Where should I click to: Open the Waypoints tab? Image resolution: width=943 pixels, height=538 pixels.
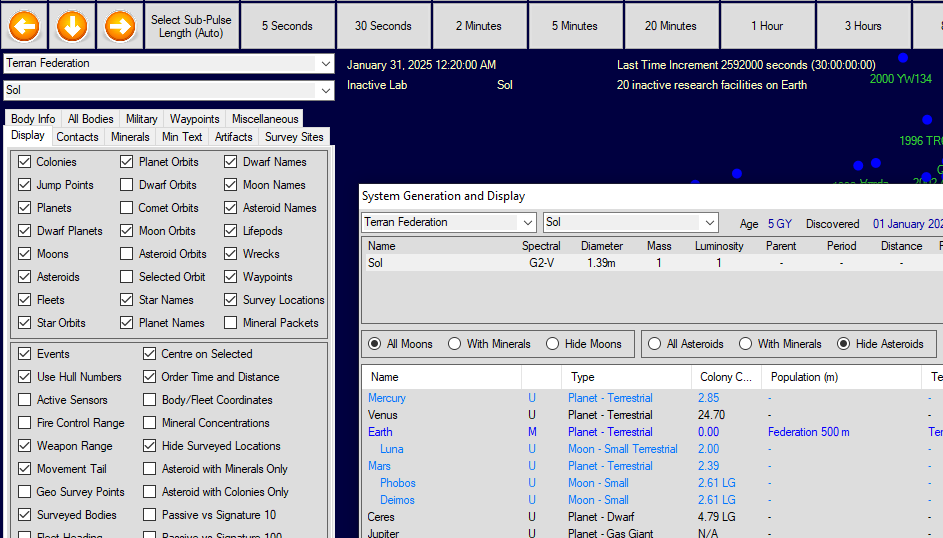point(194,119)
